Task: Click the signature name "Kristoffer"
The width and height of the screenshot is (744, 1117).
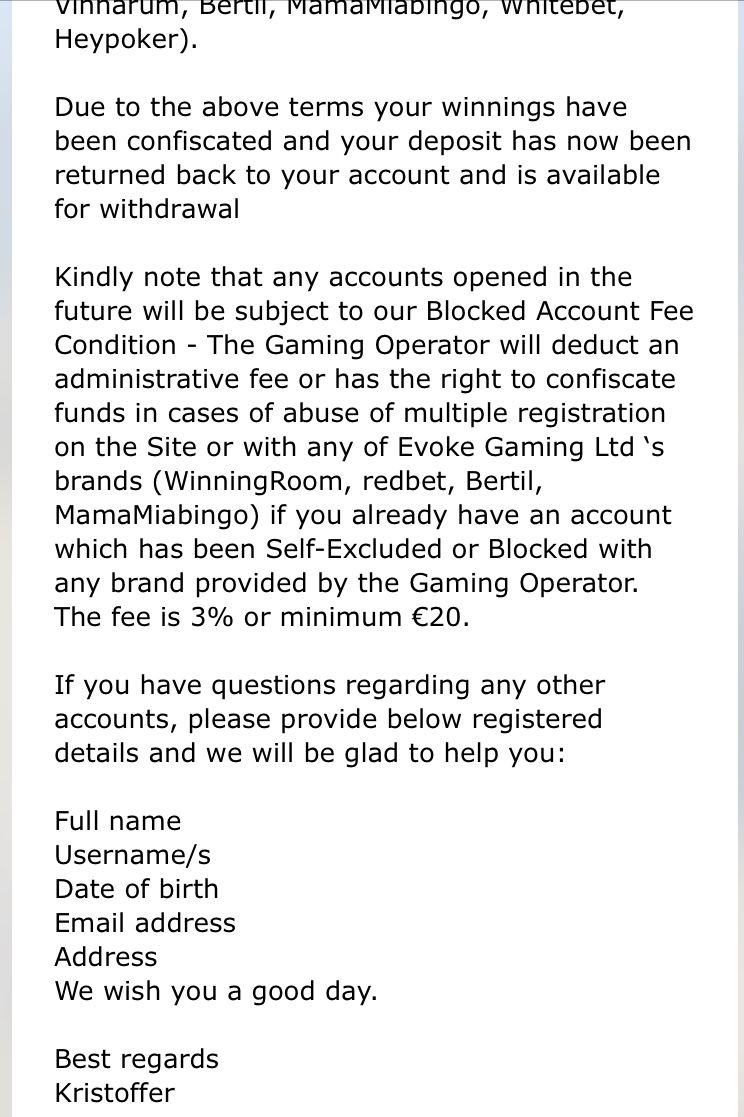Action: [114, 1093]
